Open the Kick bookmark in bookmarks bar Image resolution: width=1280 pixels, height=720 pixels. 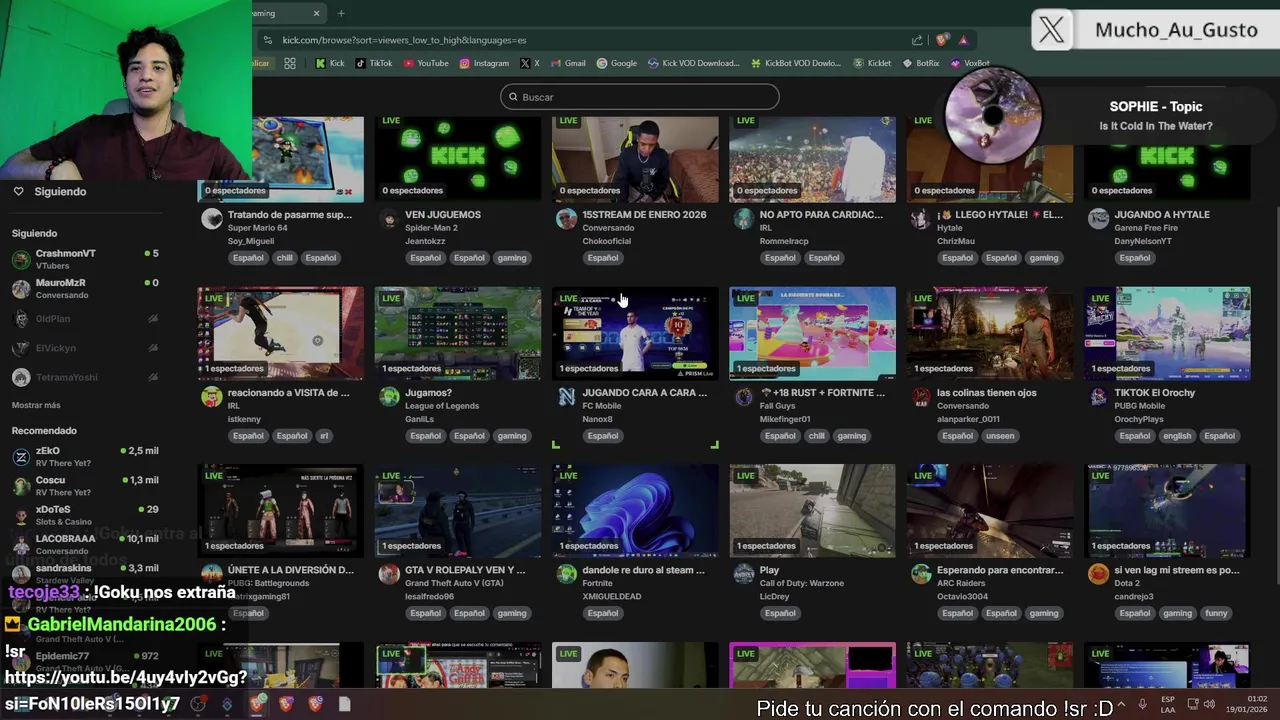[x=329, y=63]
